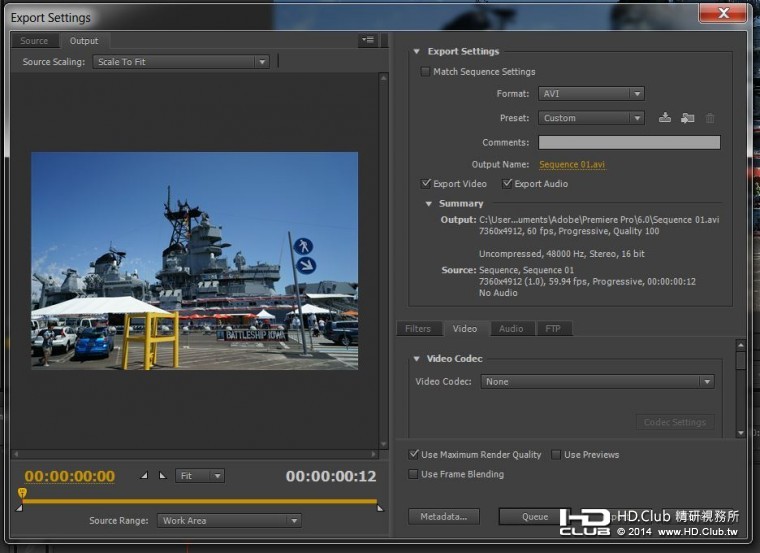The height and width of the screenshot is (553, 760).
Task: Collapse the Summary section triangle
Action: pos(429,204)
